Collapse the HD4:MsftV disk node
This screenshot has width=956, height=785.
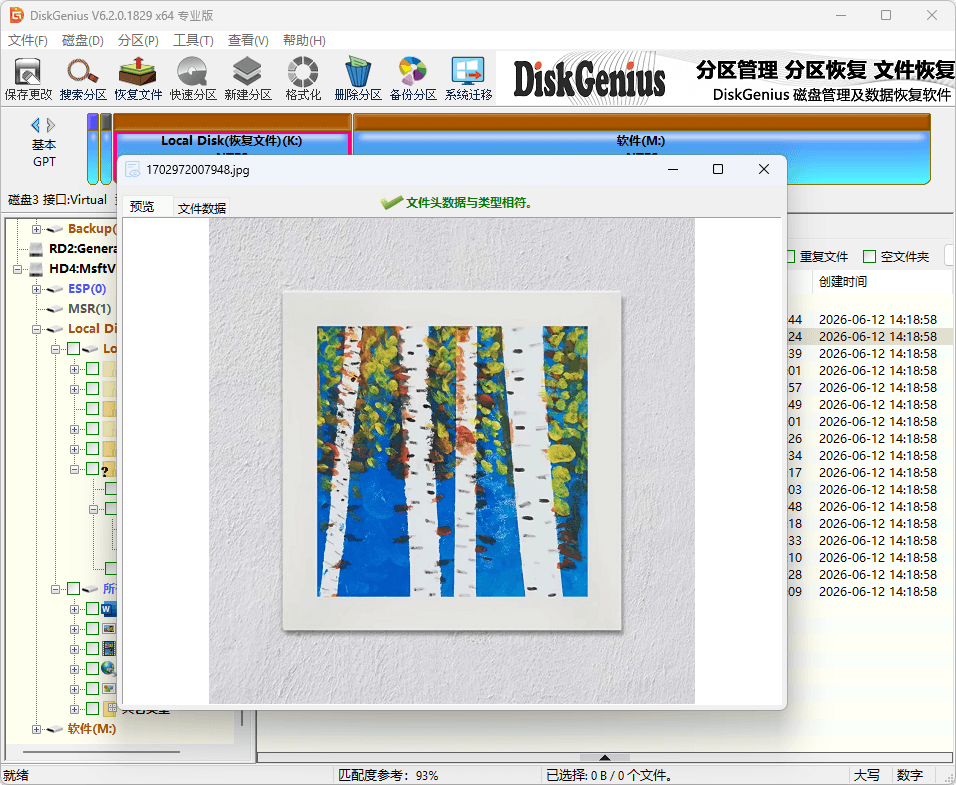tap(18, 269)
